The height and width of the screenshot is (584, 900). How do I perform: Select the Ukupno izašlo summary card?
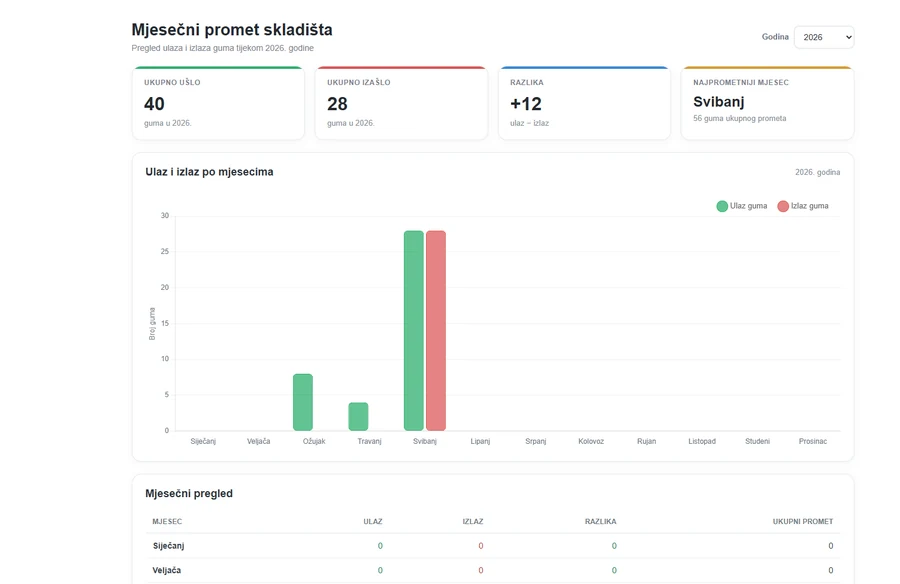point(401,103)
